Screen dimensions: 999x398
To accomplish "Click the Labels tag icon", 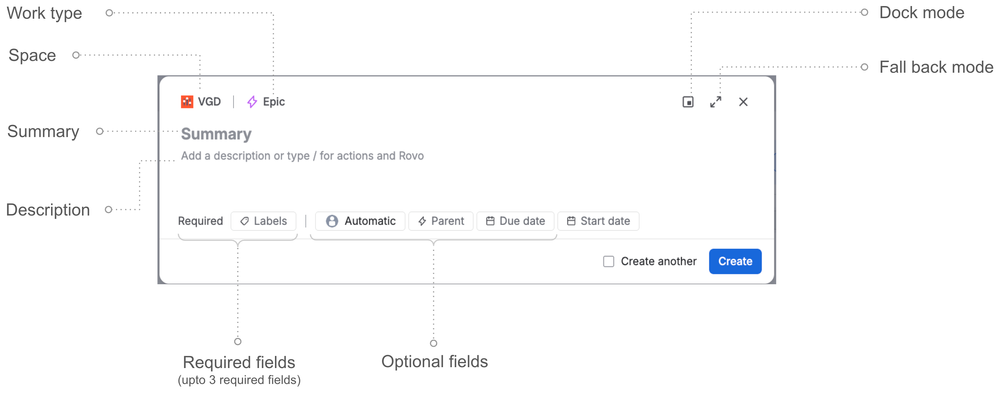I will click(244, 221).
